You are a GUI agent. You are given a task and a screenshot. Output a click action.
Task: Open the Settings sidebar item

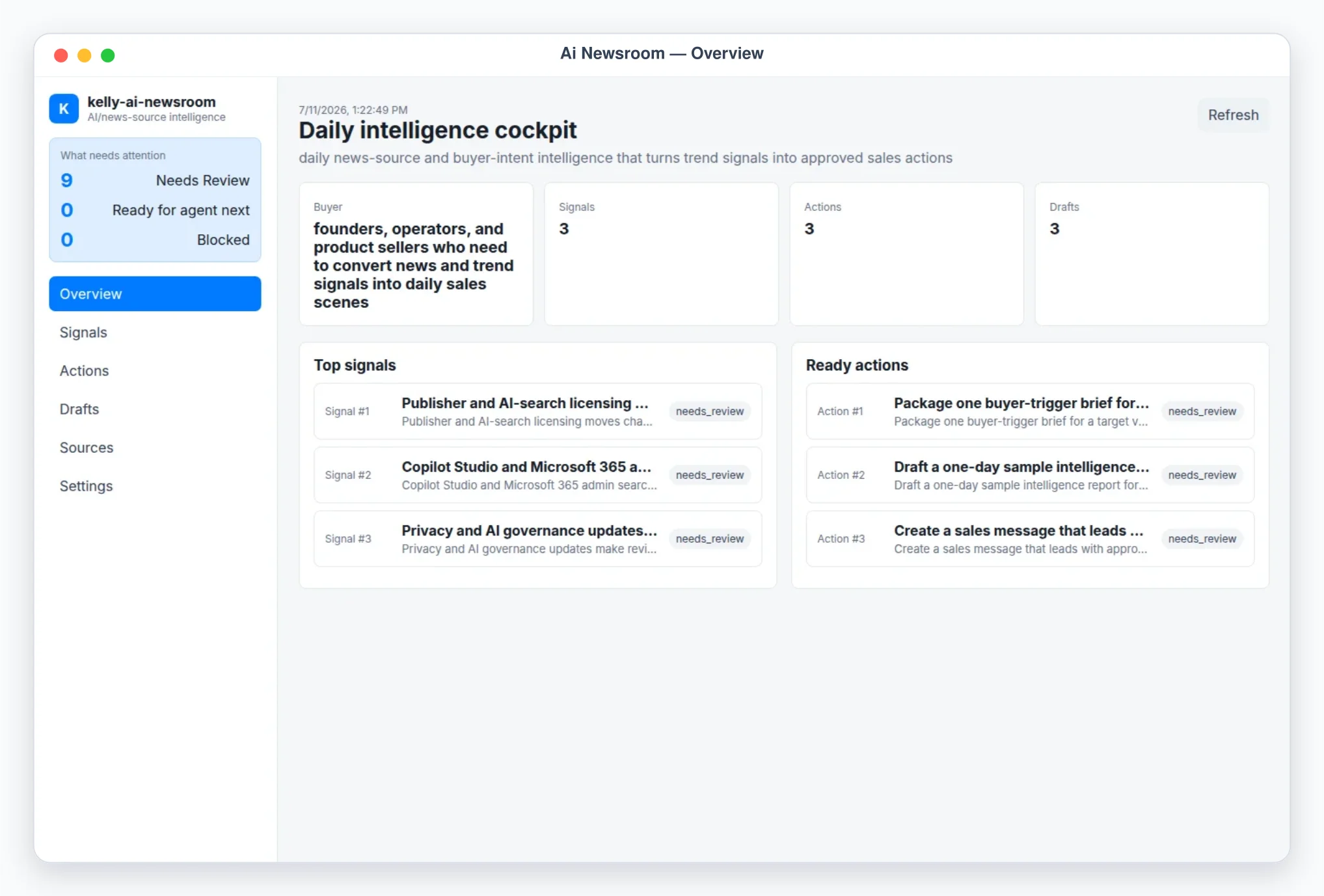point(155,486)
